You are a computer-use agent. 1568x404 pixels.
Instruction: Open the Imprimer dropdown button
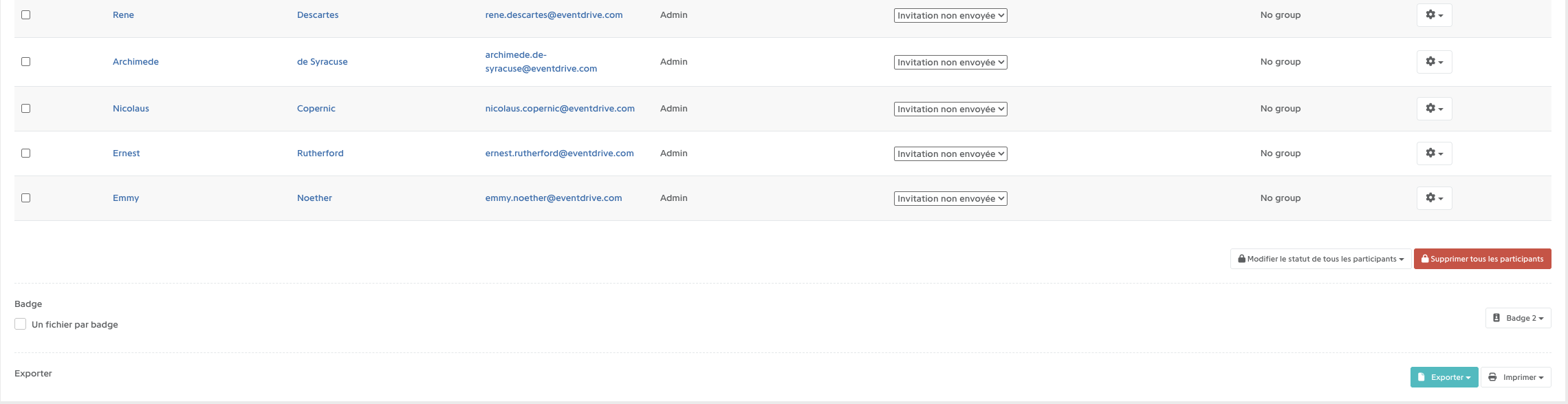click(1516, 377)
